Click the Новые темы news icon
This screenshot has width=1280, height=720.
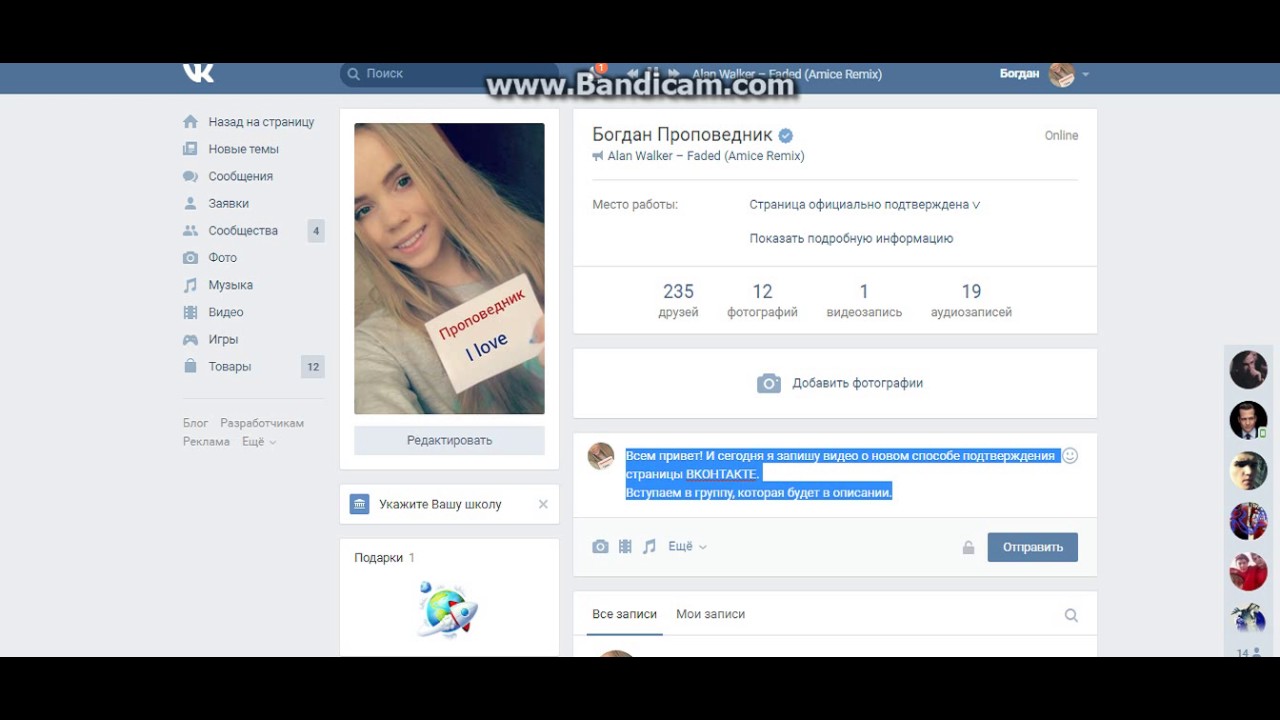coord(190,149)
